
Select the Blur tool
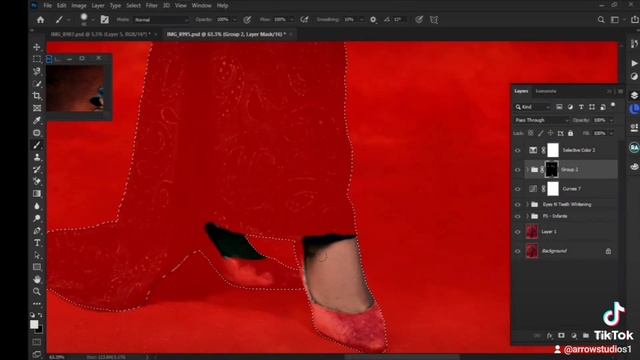pyautogui.click(x=37, y=206)
